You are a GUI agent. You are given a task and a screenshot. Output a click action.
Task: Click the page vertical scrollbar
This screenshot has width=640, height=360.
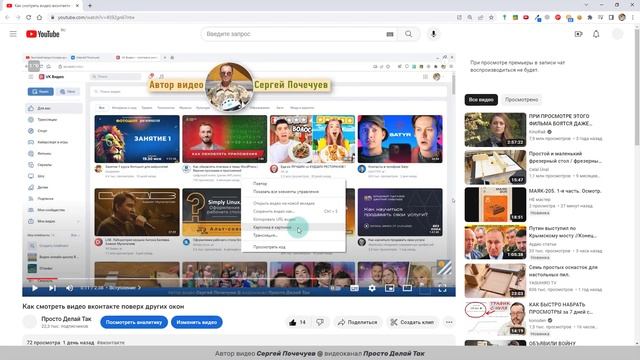(x=637, y=86)
